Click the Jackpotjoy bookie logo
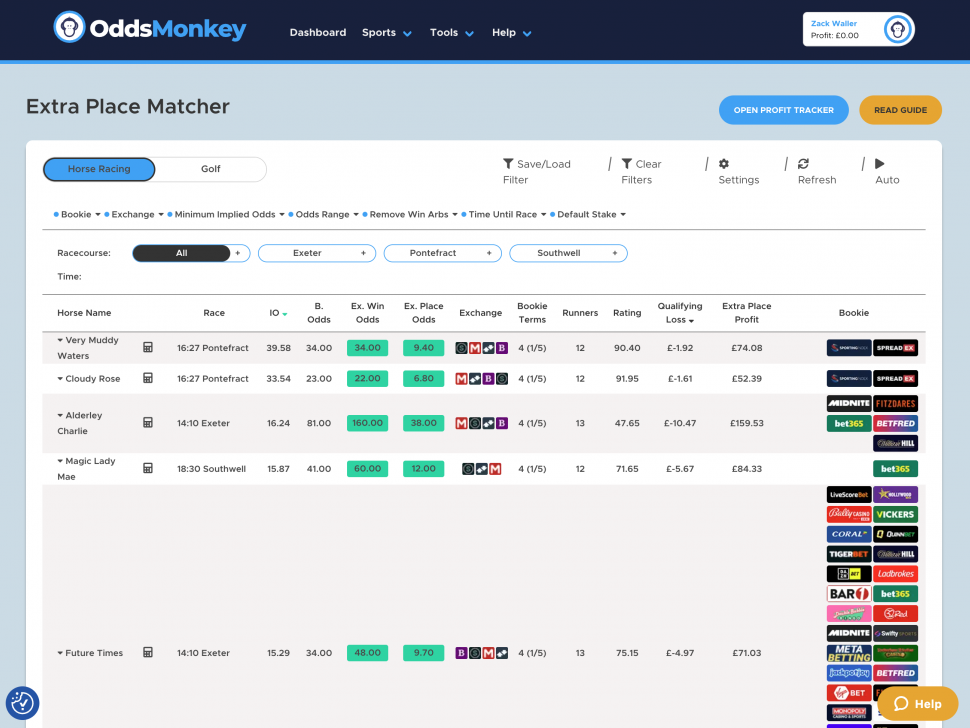Screen dimensions: 970x728 coord(849,673)
